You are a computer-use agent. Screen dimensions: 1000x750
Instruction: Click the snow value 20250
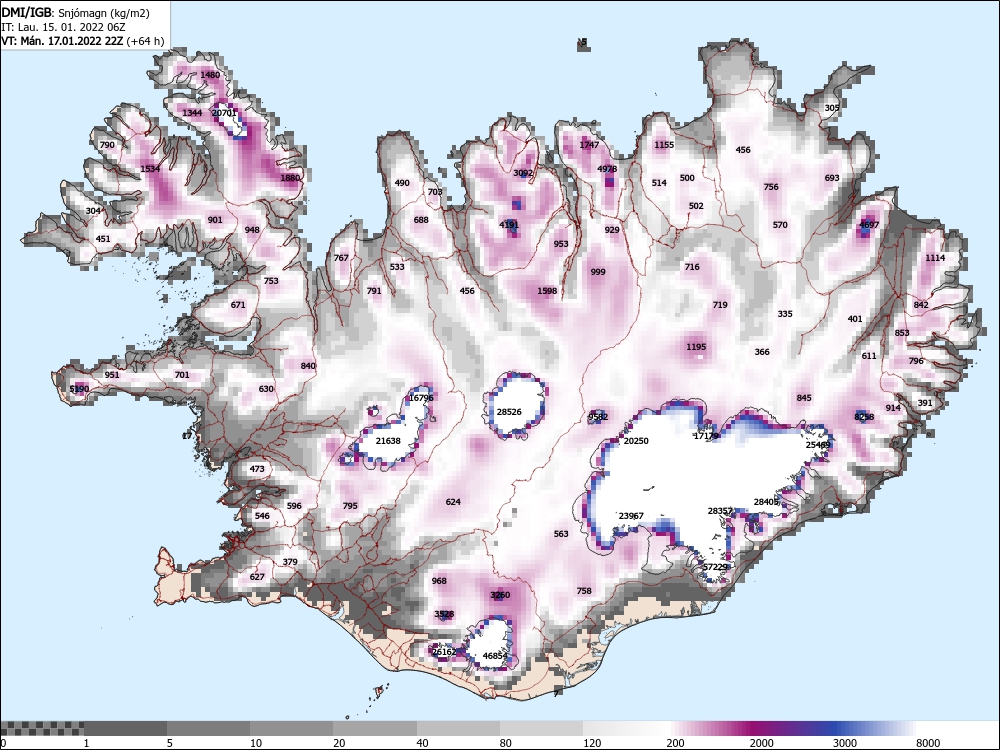(636, 441)
